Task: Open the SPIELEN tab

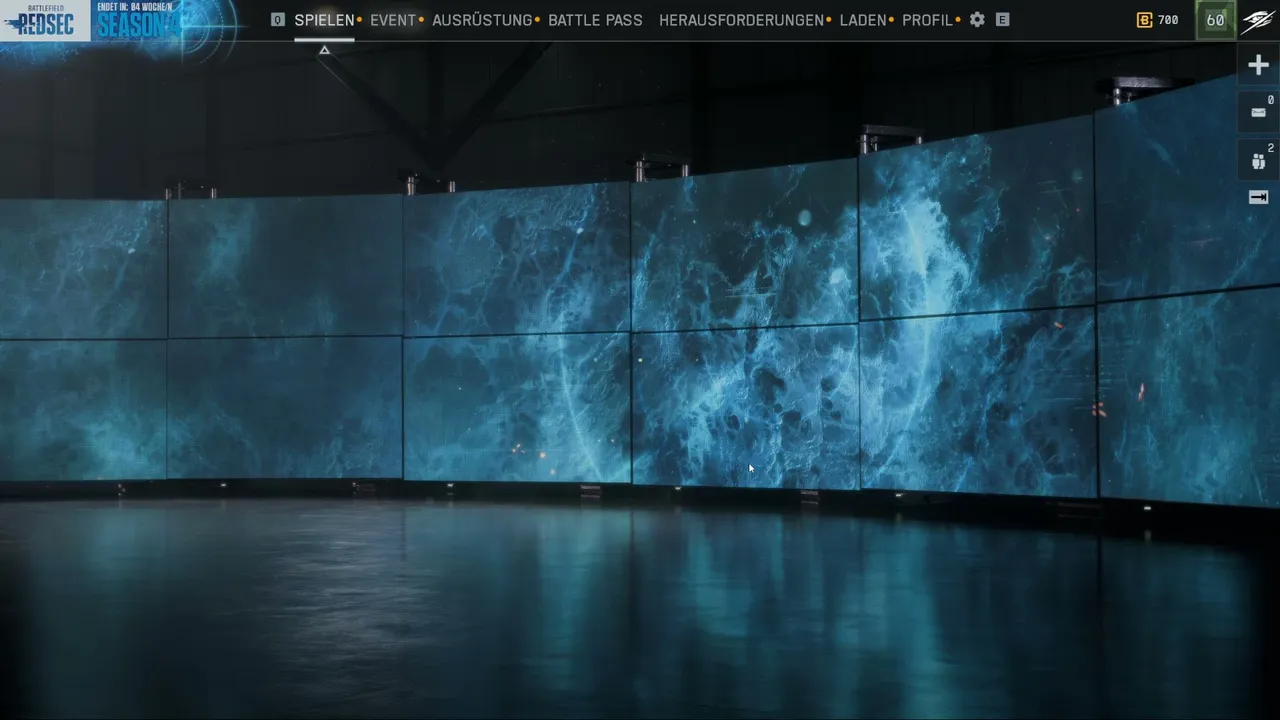Action: (324, 20)
